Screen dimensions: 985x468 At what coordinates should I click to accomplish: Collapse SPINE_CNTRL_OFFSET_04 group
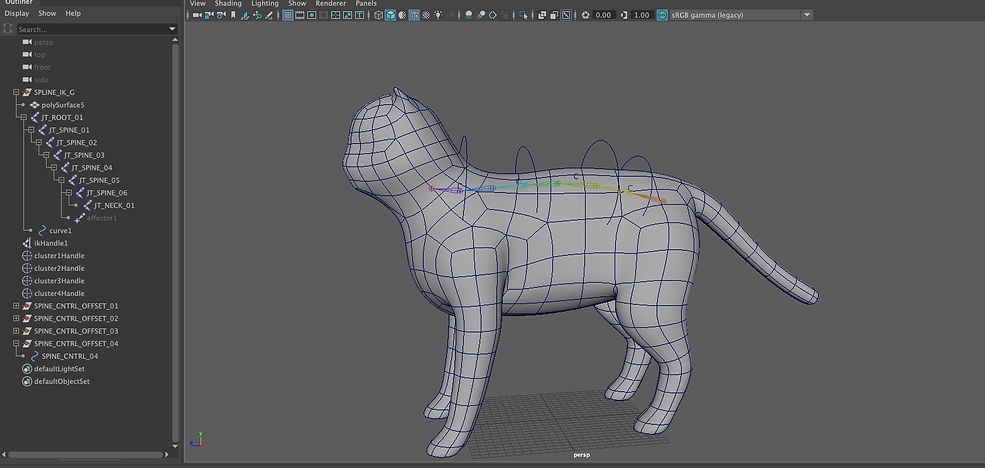click(16, 344)
